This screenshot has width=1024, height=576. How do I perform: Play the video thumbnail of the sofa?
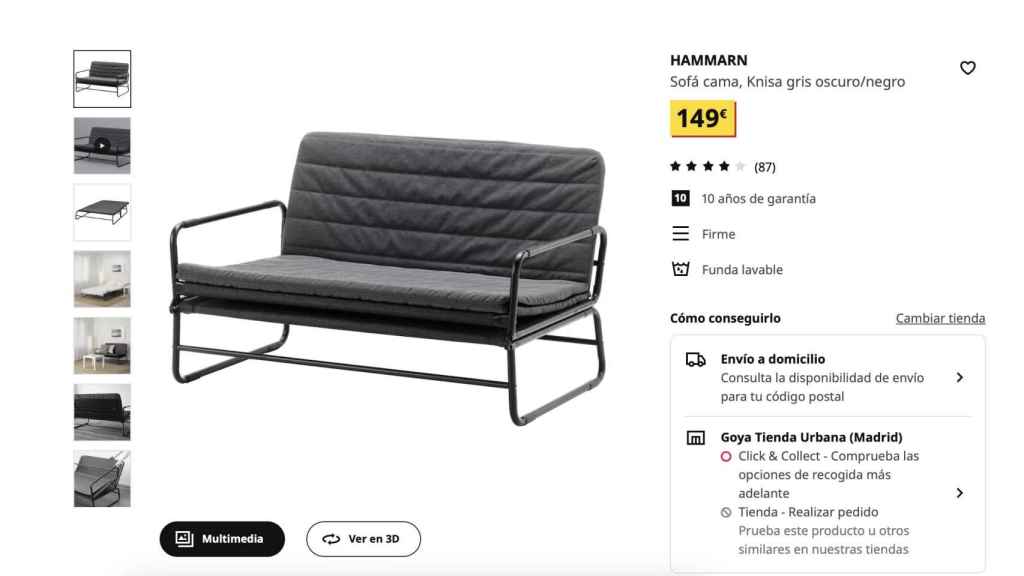(x=102, y=146)
